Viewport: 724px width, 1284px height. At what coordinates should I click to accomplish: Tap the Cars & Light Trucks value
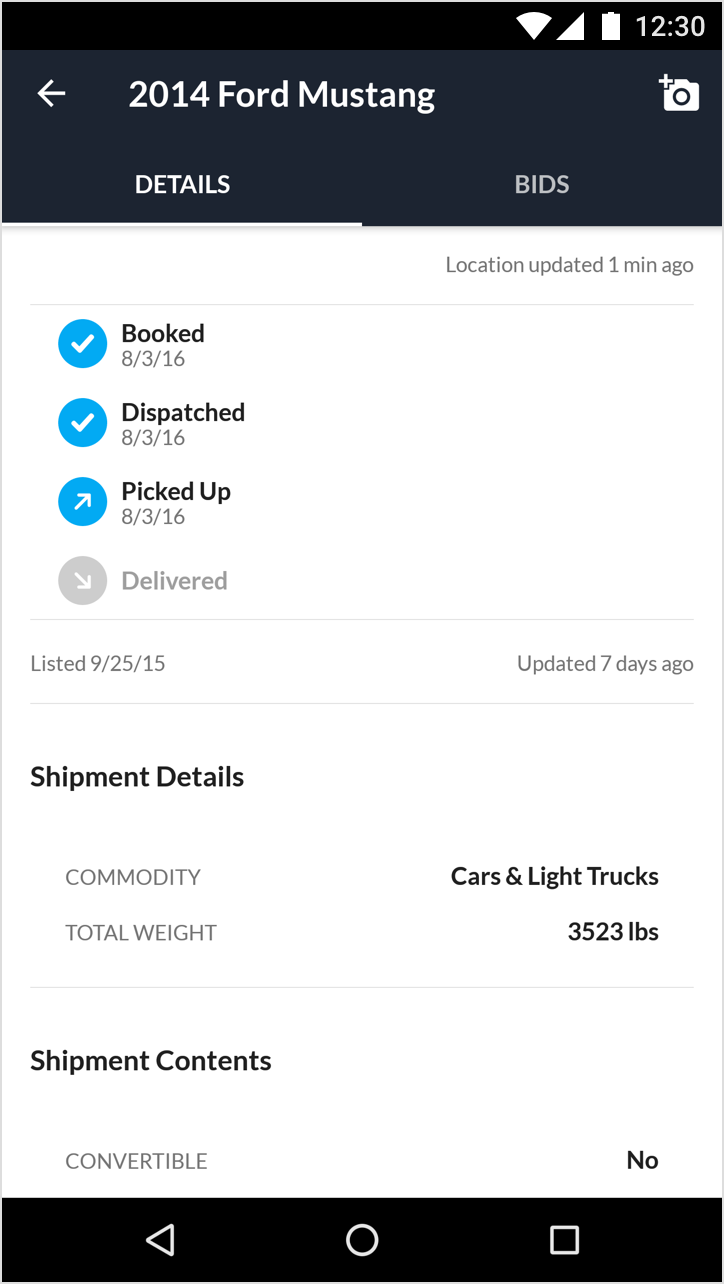(x=554, y=877)
